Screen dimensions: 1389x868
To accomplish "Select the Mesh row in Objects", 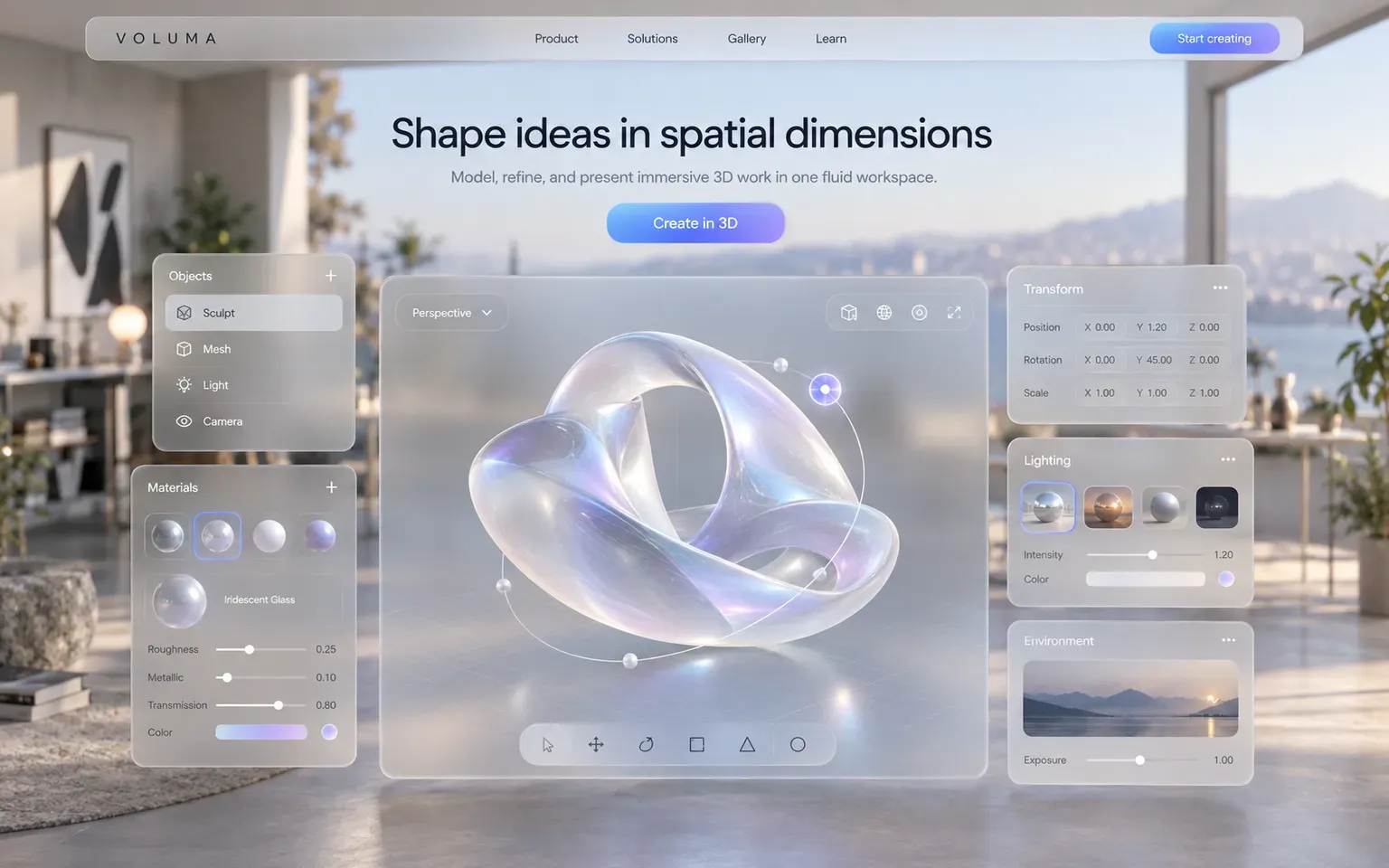I will (x=254, y=349).
